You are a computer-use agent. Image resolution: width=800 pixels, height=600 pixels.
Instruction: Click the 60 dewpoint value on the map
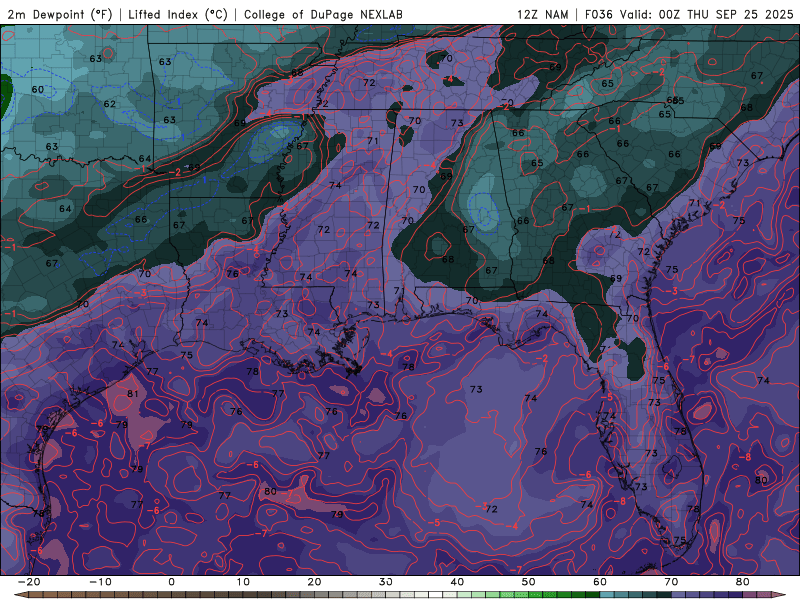coord(38,90)
